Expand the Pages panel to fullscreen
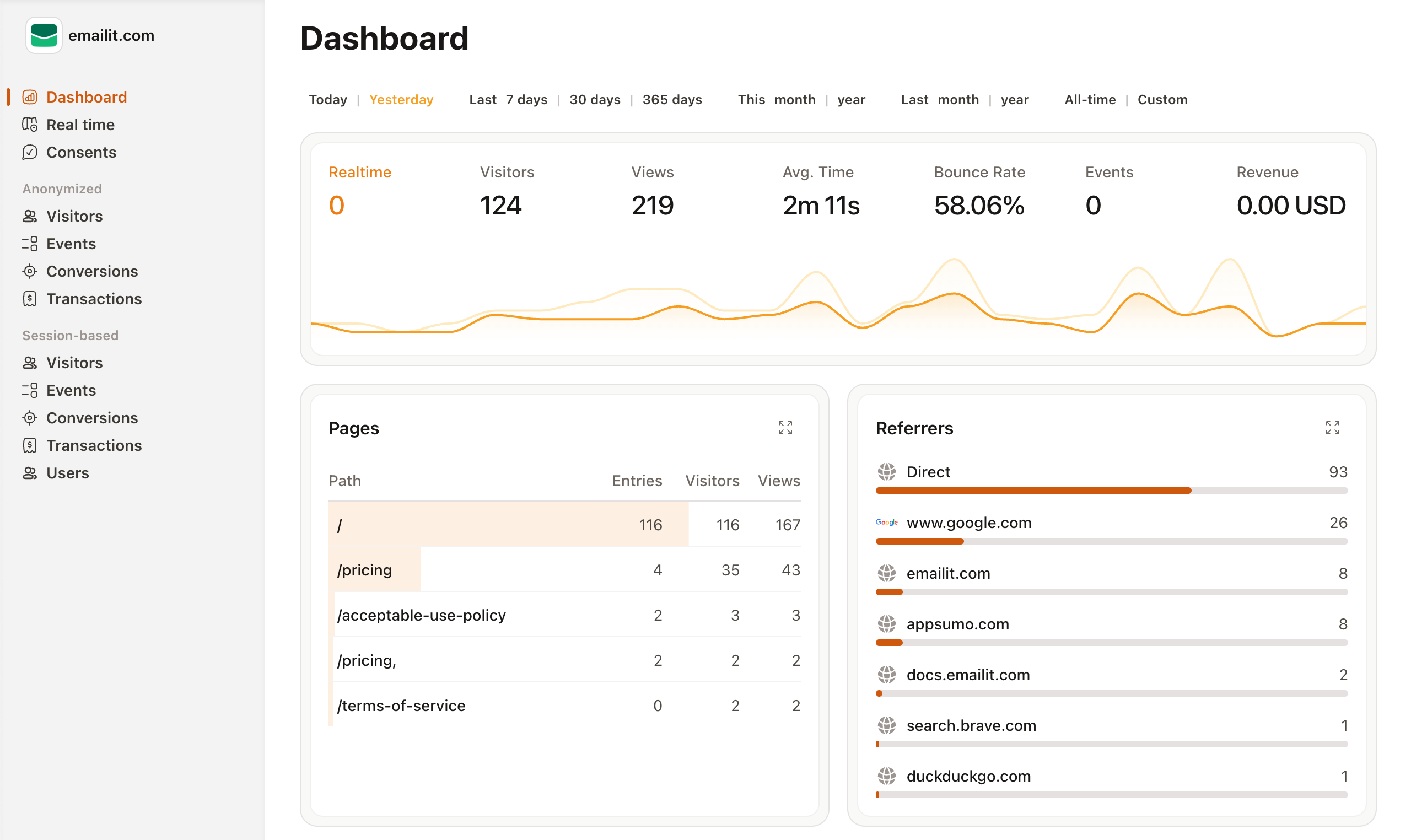This screenshot has height=840, width=1411. point(786,428)
